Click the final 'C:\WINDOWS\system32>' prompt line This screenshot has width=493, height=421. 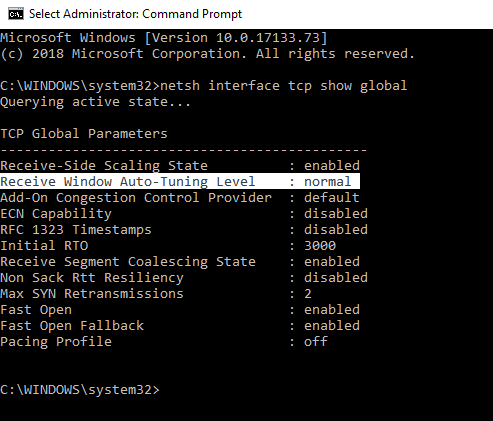(x=80, y=390)
